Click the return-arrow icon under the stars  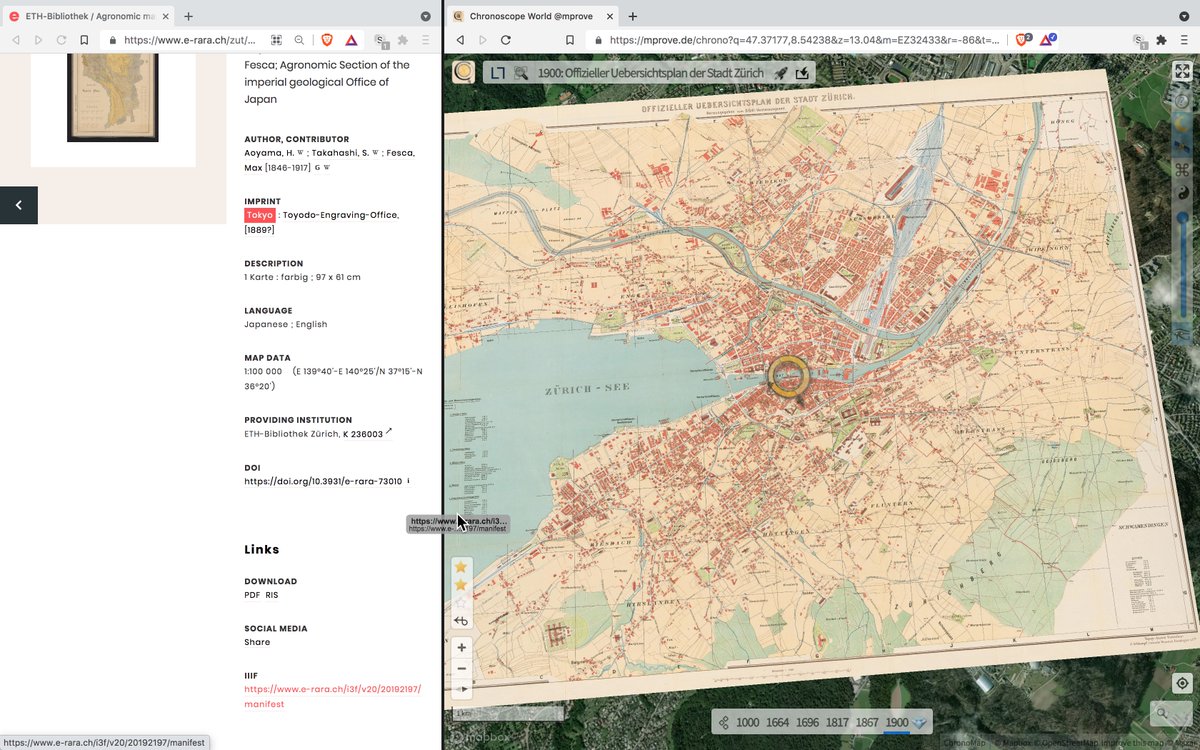[461, 621]
